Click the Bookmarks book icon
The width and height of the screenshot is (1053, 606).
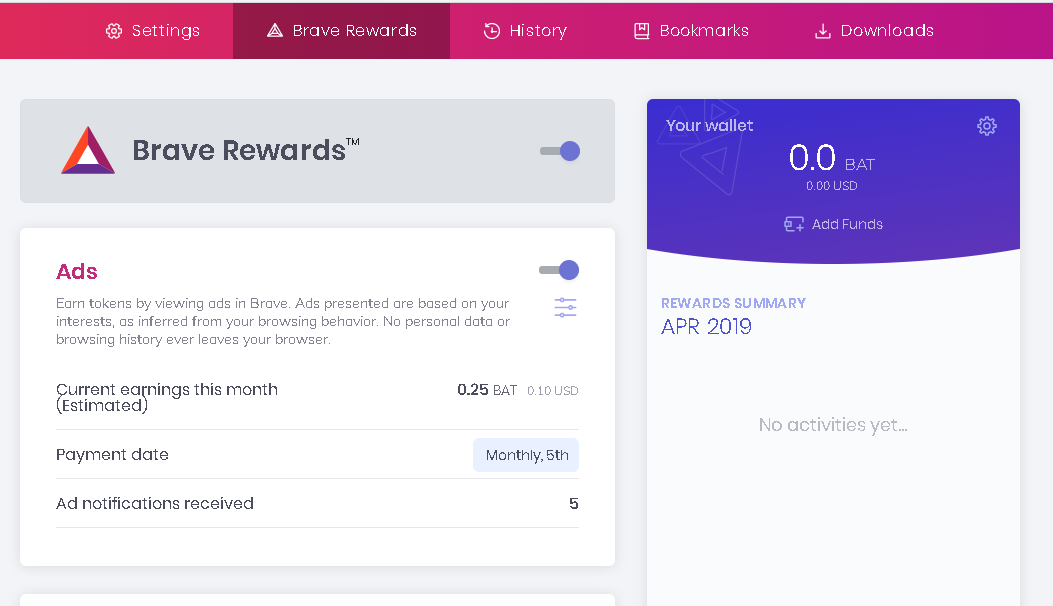click(x=642, y=31)
